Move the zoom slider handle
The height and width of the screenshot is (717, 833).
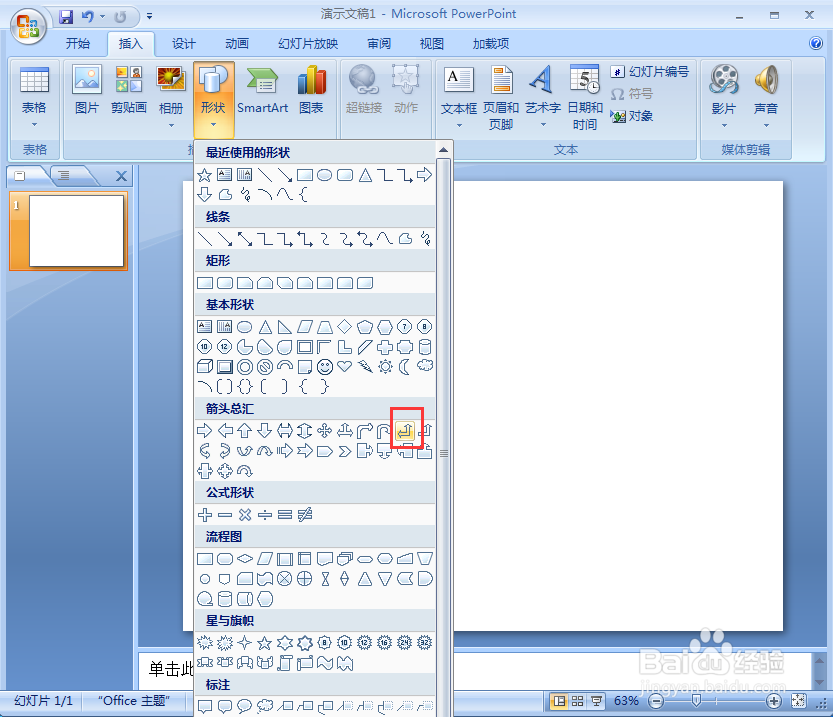(696, 702)
